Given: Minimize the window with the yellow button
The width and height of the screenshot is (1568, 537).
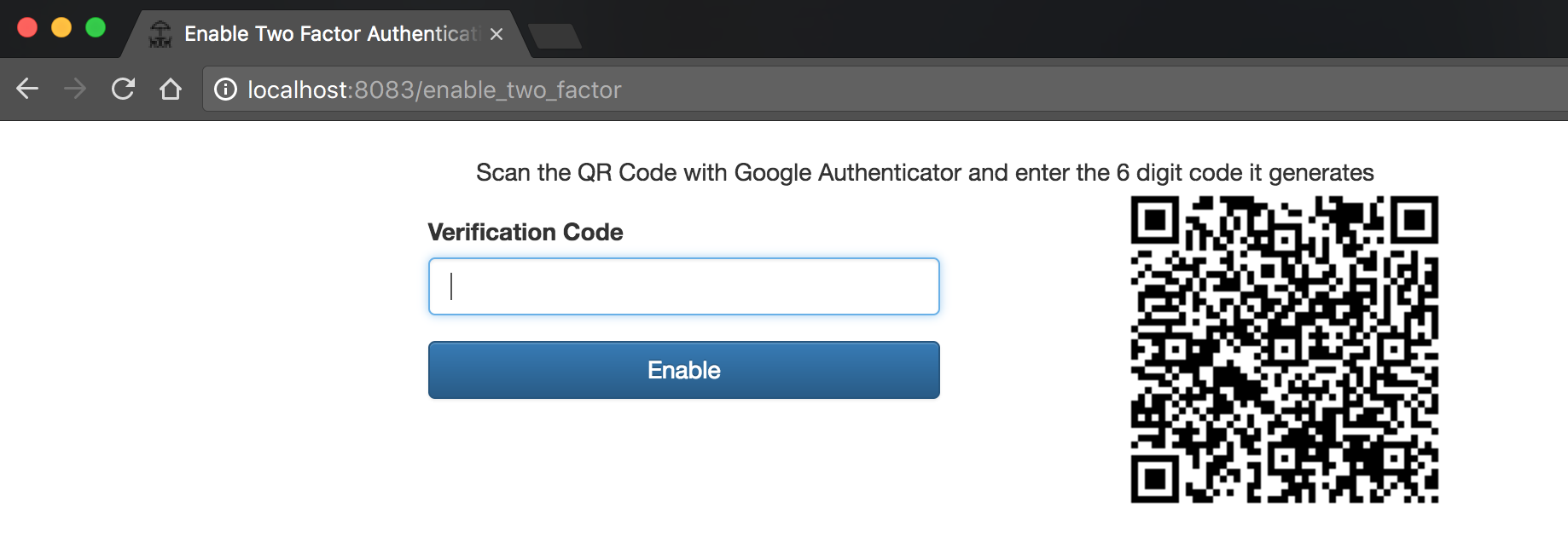Looking at the screenshot, I should (x=61, y=27).
